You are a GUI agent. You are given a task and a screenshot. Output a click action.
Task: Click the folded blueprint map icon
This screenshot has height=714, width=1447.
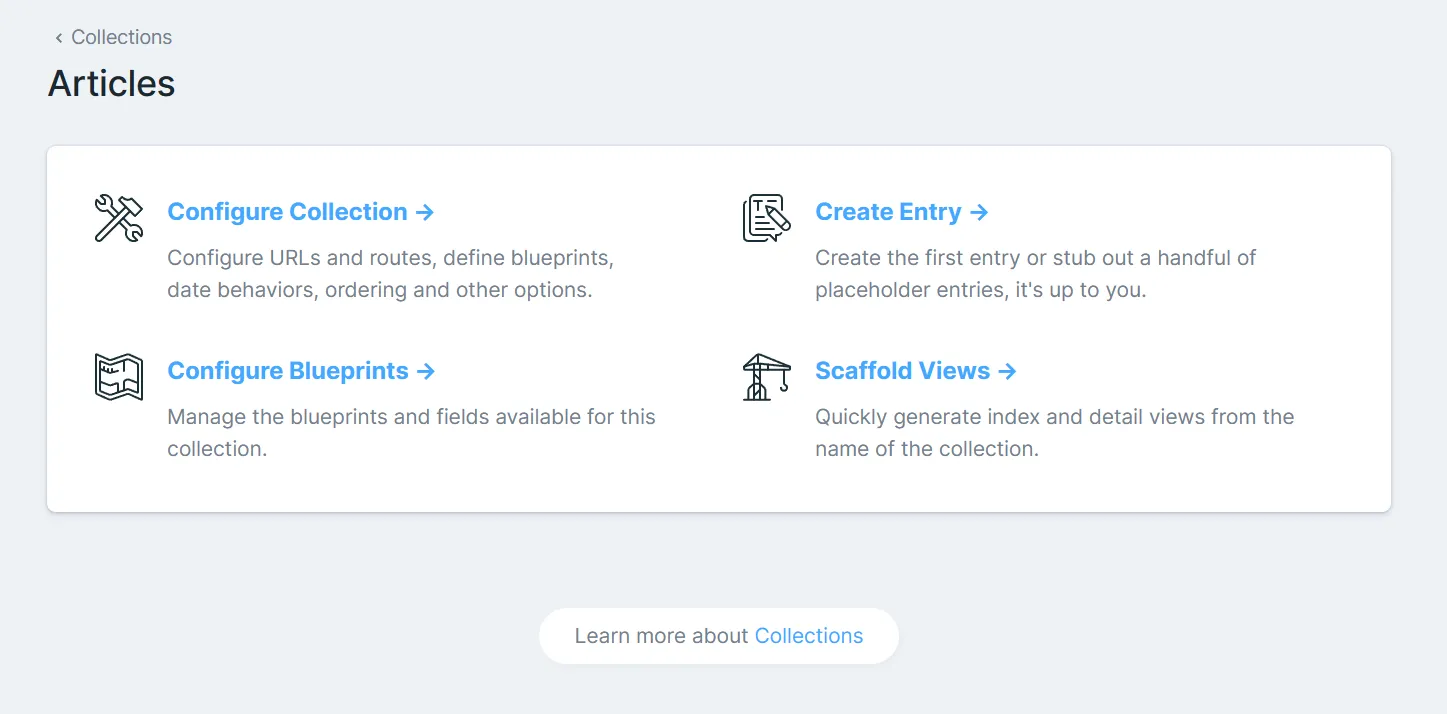118,377
